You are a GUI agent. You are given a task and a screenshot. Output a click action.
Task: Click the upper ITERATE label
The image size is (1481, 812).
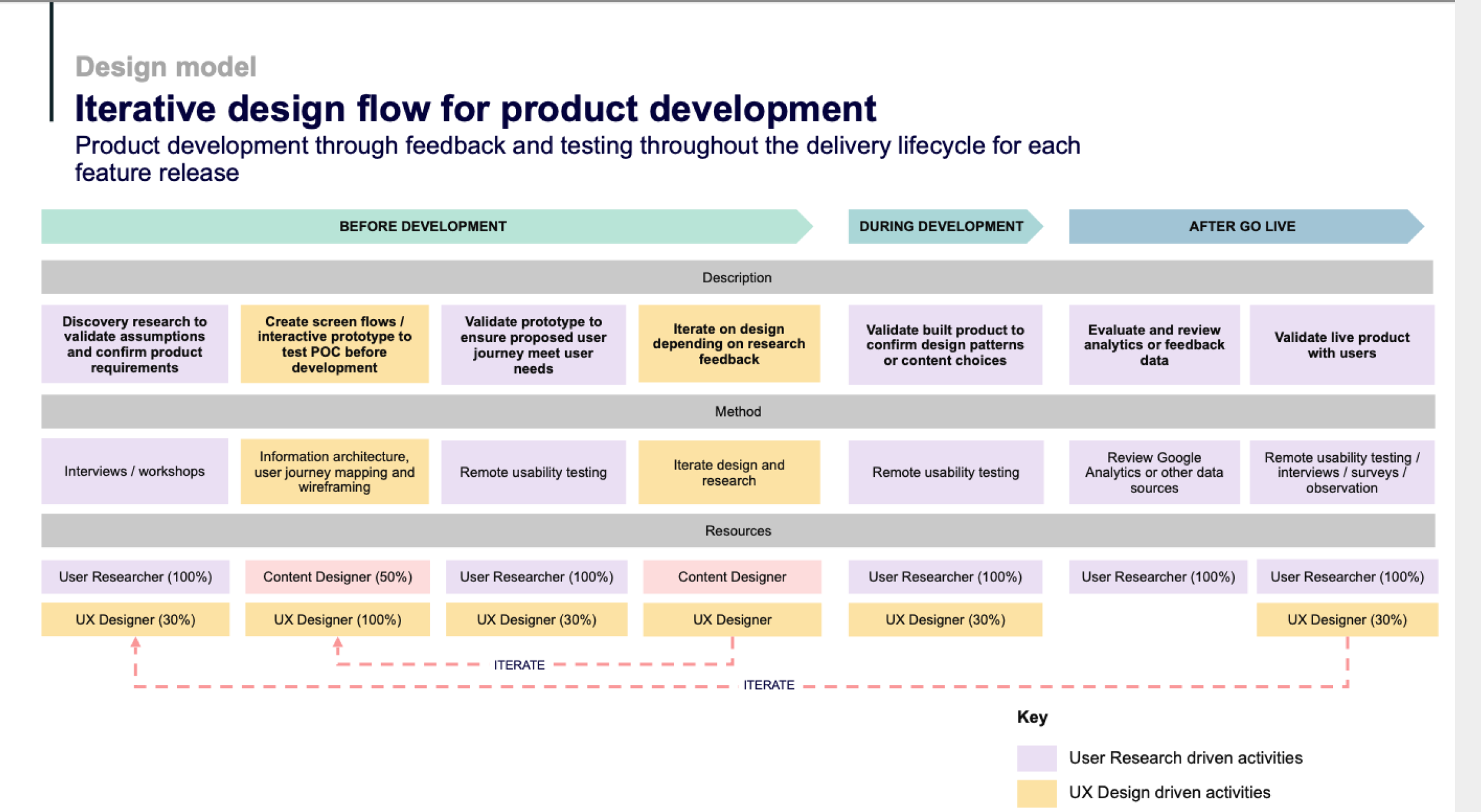pos(519,665)
